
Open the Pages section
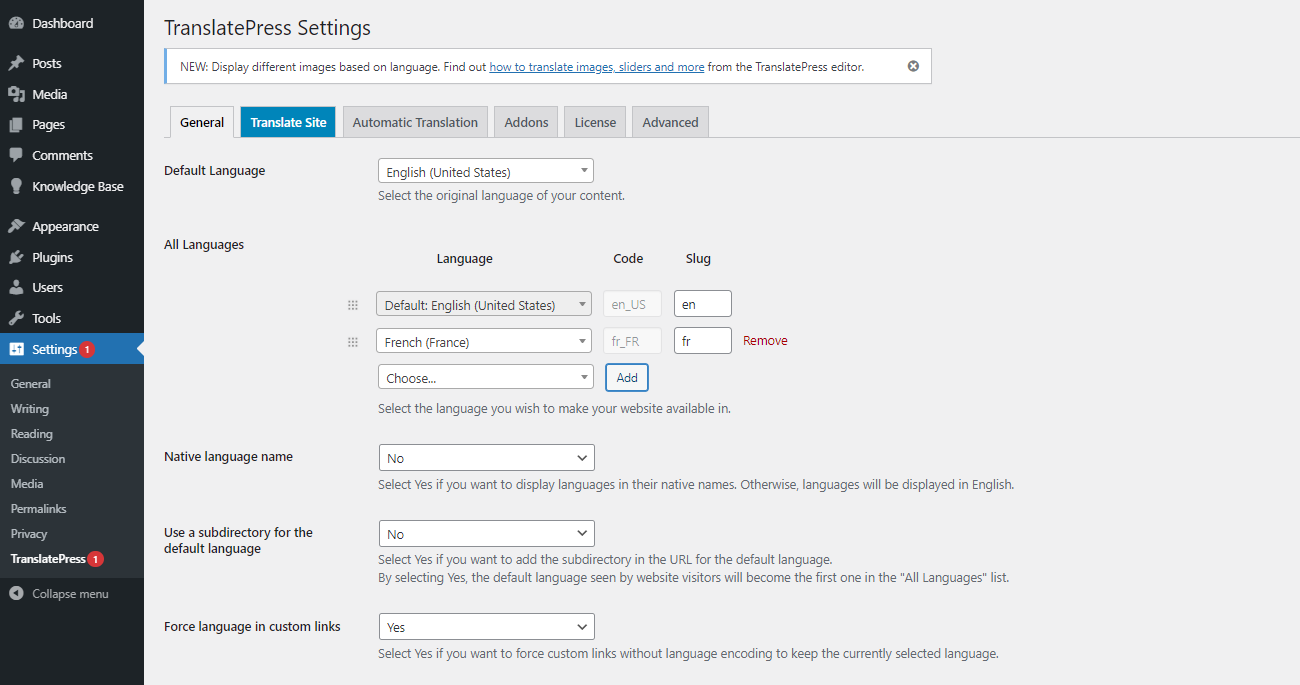pyautogui.click(x=46, y=124)
